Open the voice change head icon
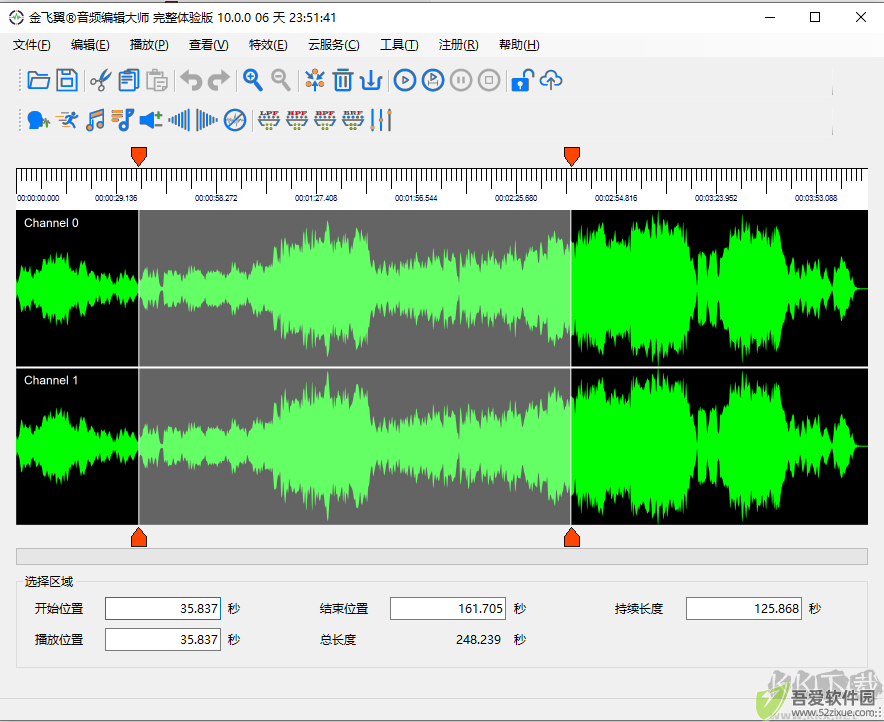Viewport: 884px width, 722px height. tap(38, 120)
